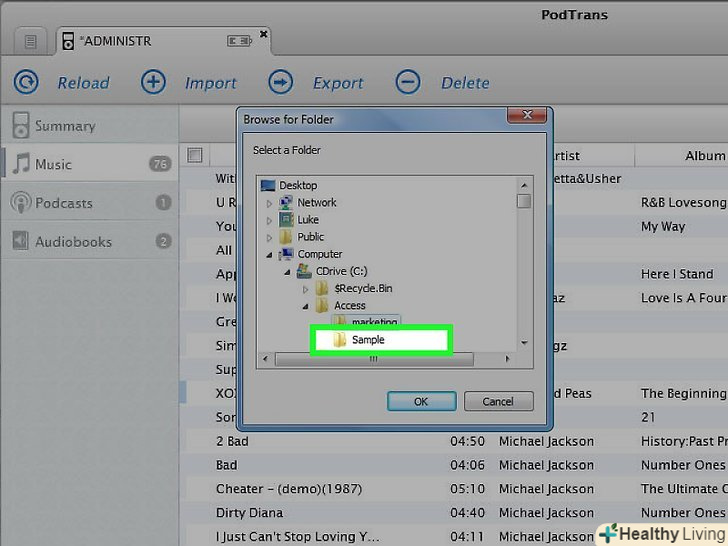Toggle the select-all checkbox in table header

tap(195, 155)
